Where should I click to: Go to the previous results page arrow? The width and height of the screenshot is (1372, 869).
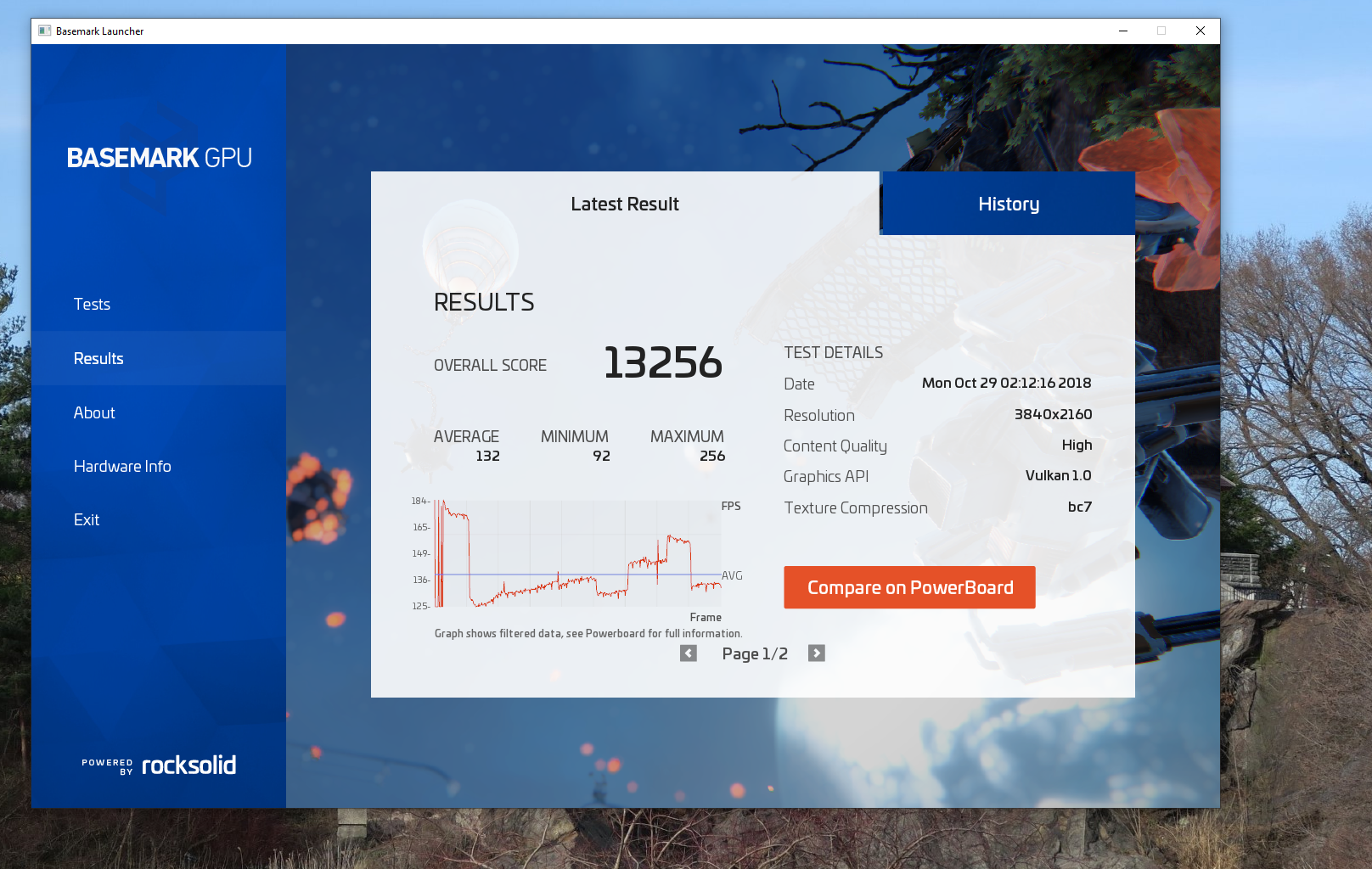pos(689,653)
